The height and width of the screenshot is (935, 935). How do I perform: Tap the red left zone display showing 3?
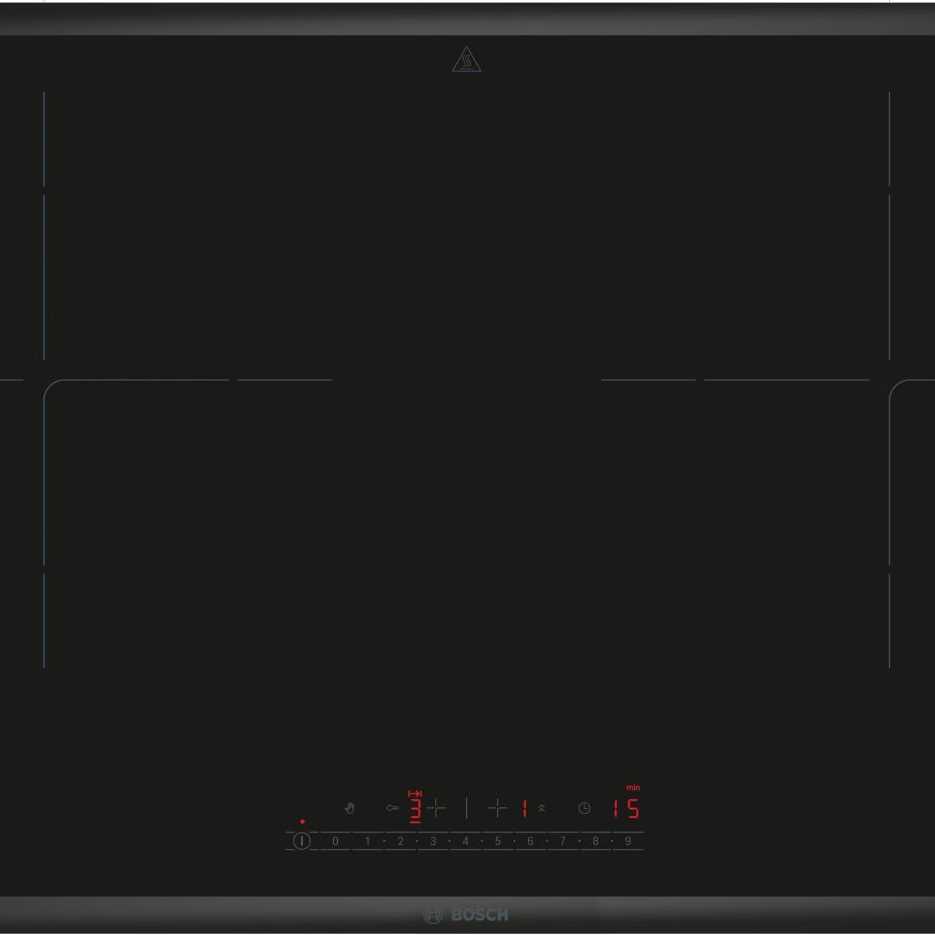pyautogui.click(x=415, y=808)
